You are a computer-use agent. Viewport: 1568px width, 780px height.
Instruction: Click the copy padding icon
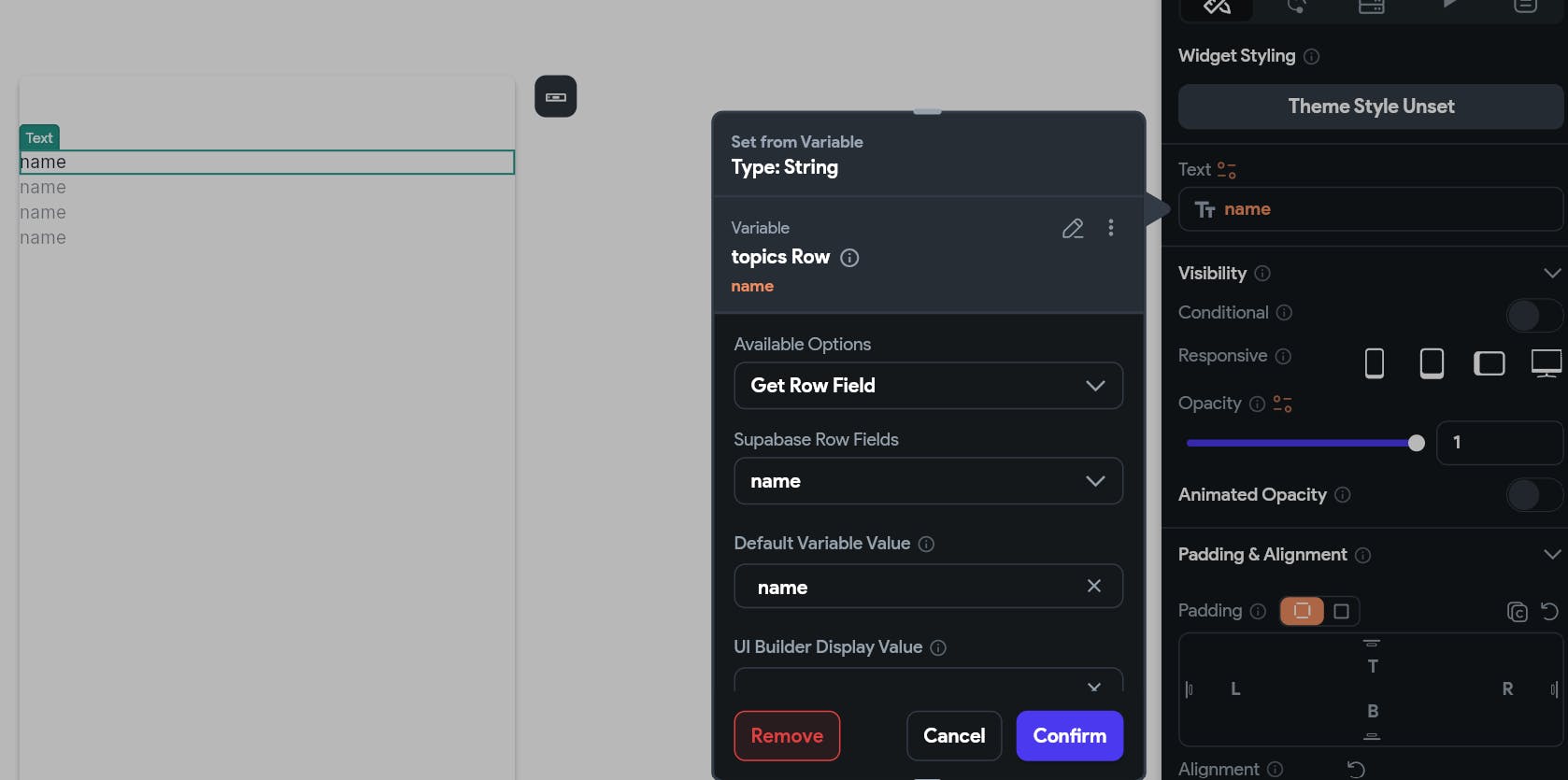tap(1517, 612)
